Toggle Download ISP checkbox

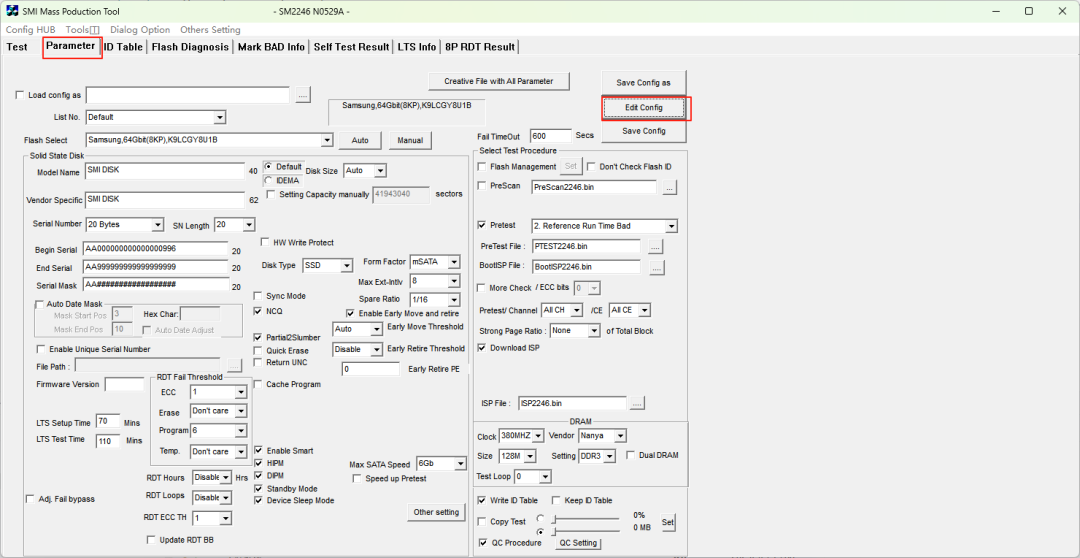[x=481, y=348]
